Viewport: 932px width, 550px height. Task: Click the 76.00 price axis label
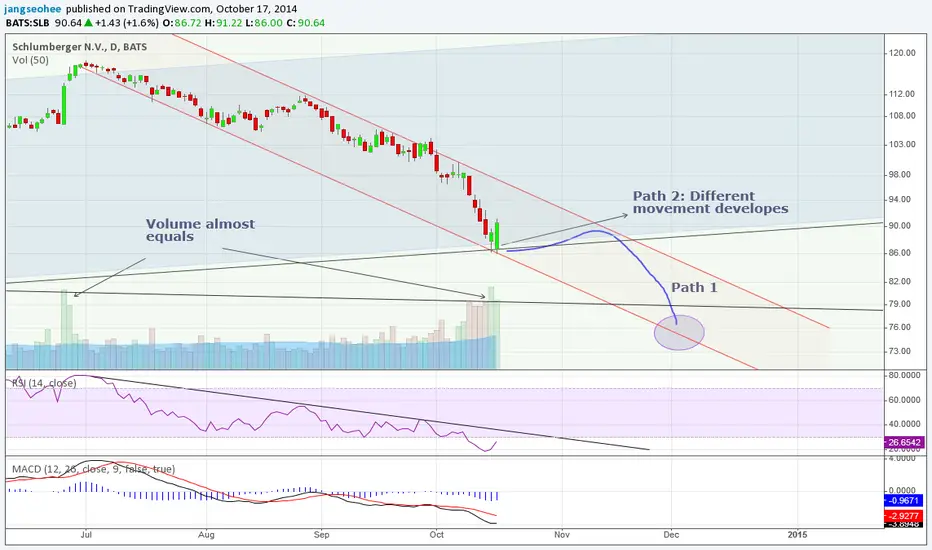(x=899, y=327)
